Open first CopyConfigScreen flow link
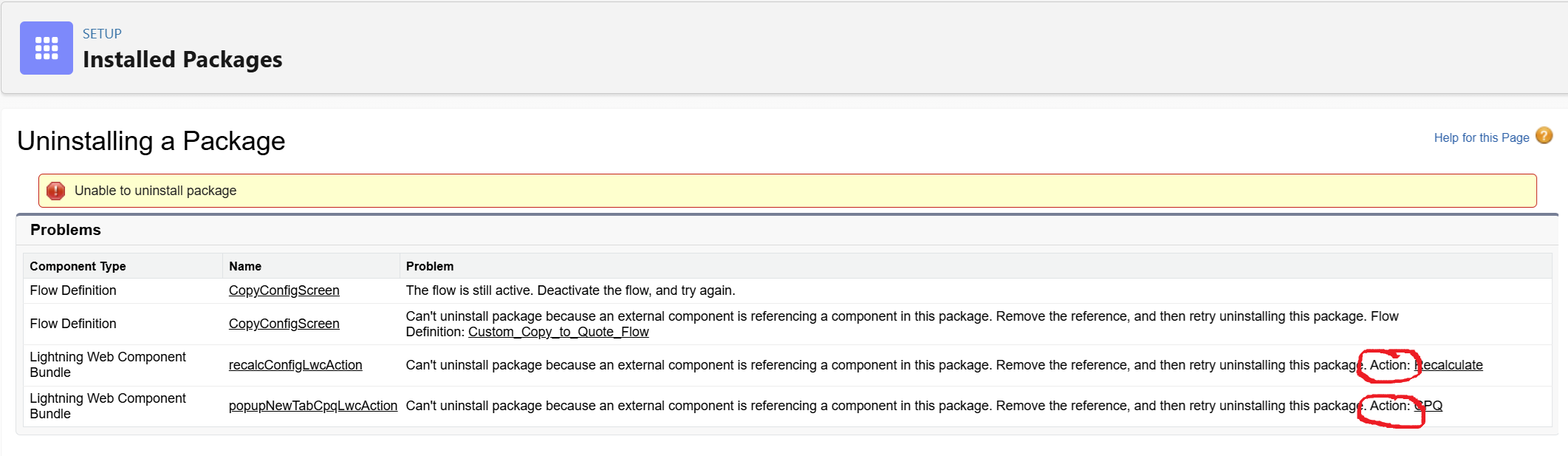 pyautogui.click(x=284, y=290)
